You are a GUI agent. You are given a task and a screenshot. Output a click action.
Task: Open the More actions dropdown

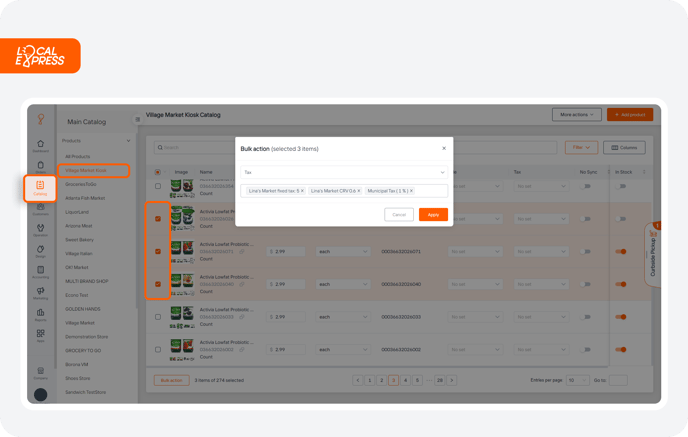pyautogui.click(x=577, y=115)
